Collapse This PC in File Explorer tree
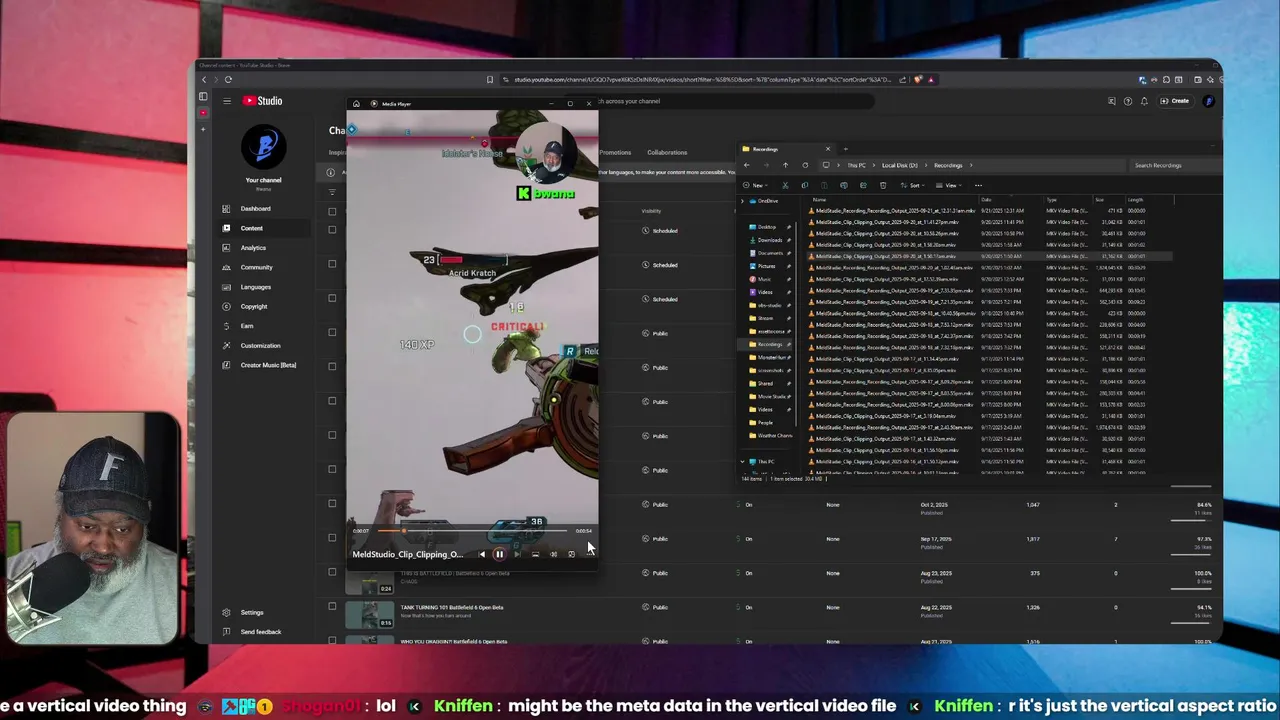This screenshot has height=720, width=1280. point(743,462)
